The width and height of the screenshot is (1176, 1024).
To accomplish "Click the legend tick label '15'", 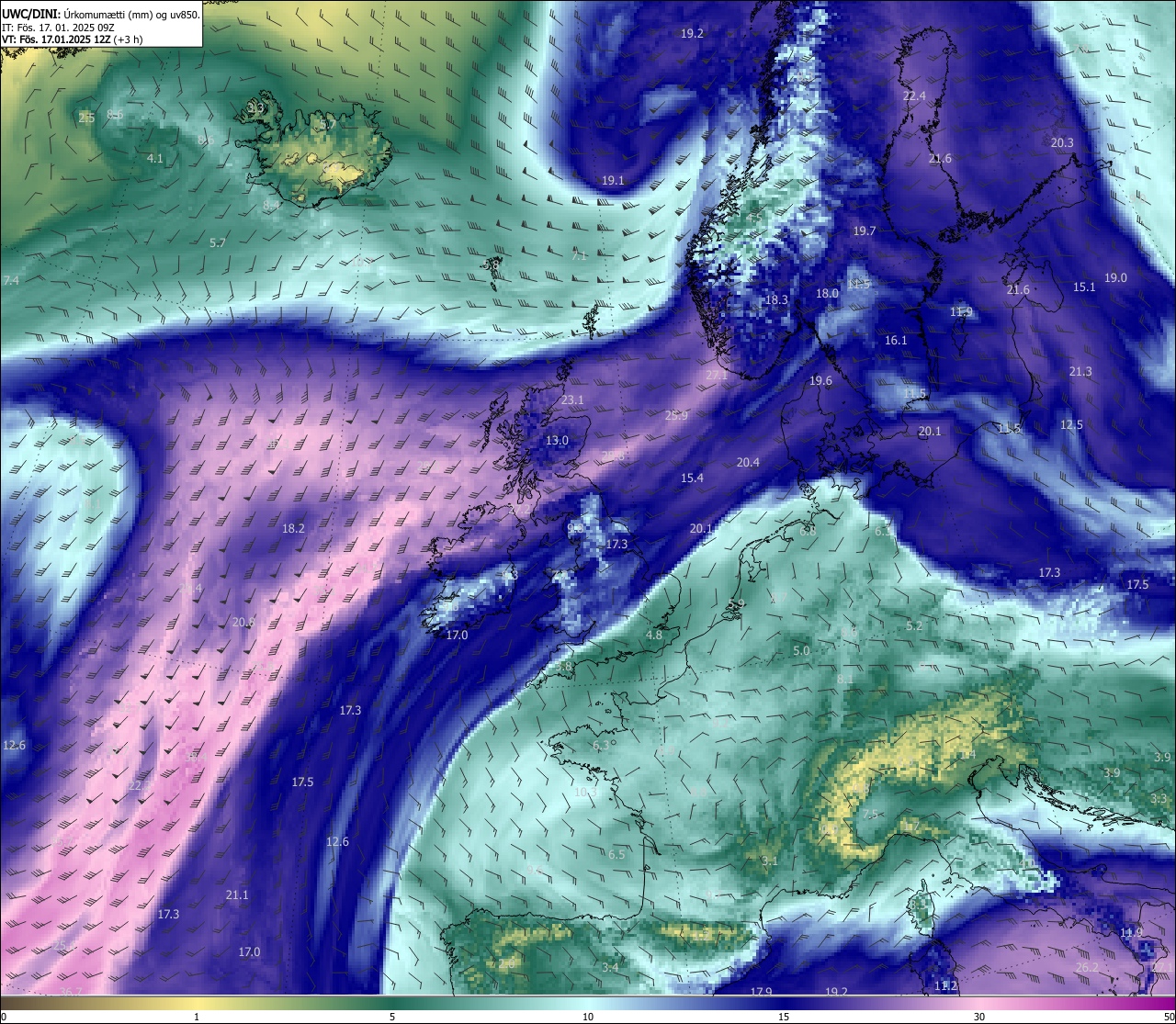I will 784,1017.
